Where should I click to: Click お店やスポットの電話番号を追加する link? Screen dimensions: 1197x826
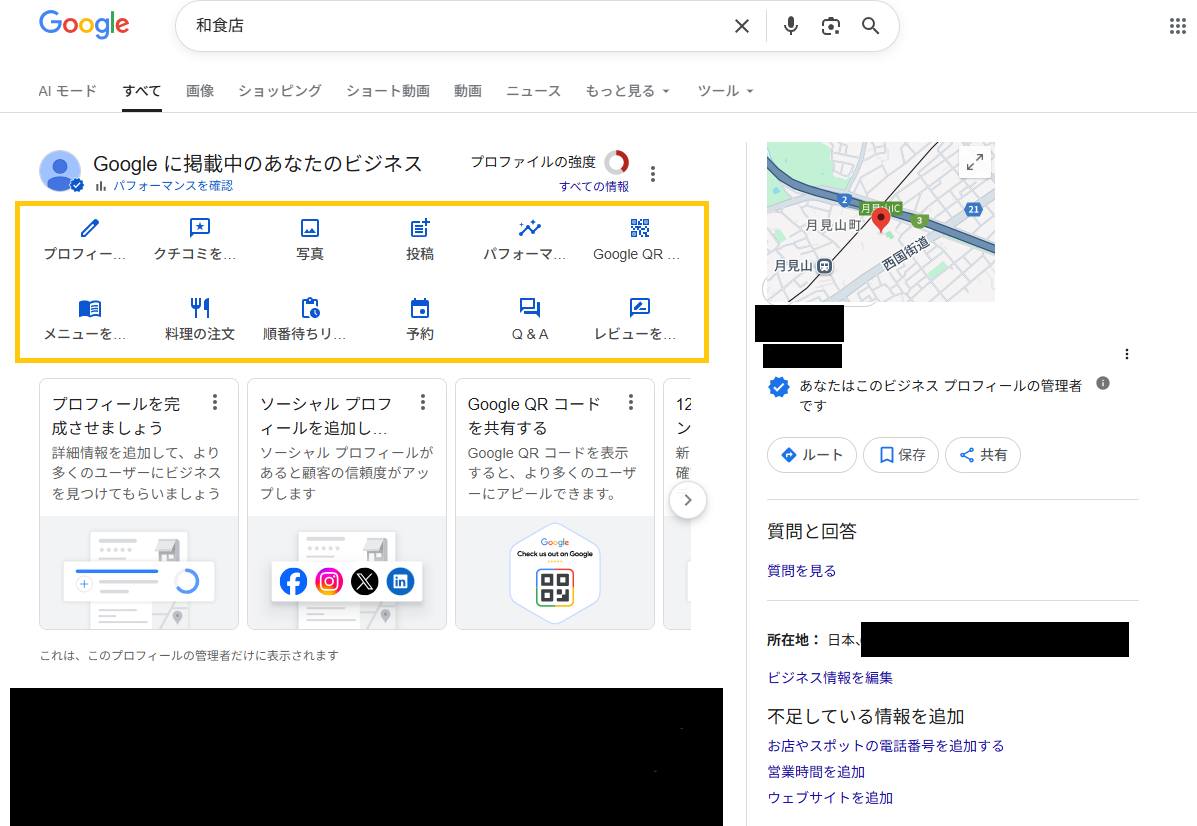[886, 746]
